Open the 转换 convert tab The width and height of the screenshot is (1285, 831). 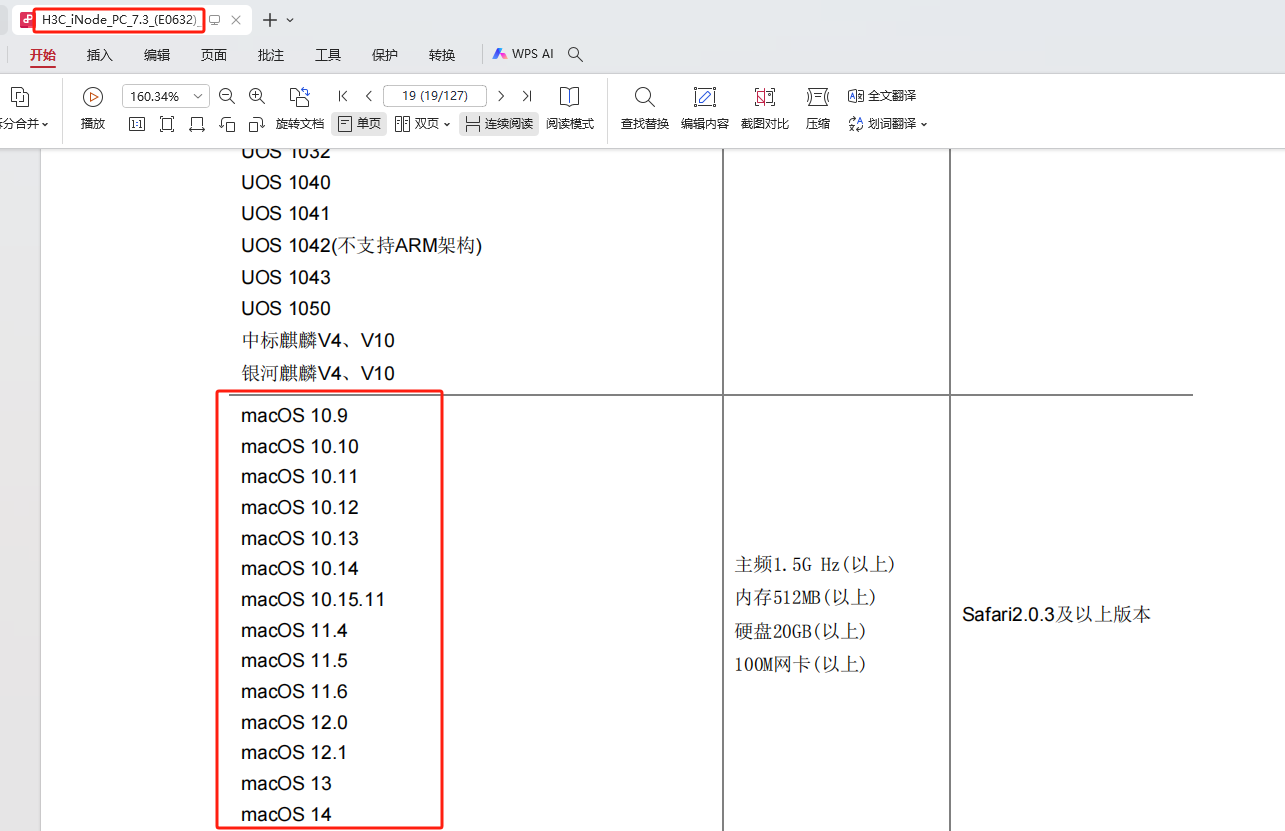point(442,55)
